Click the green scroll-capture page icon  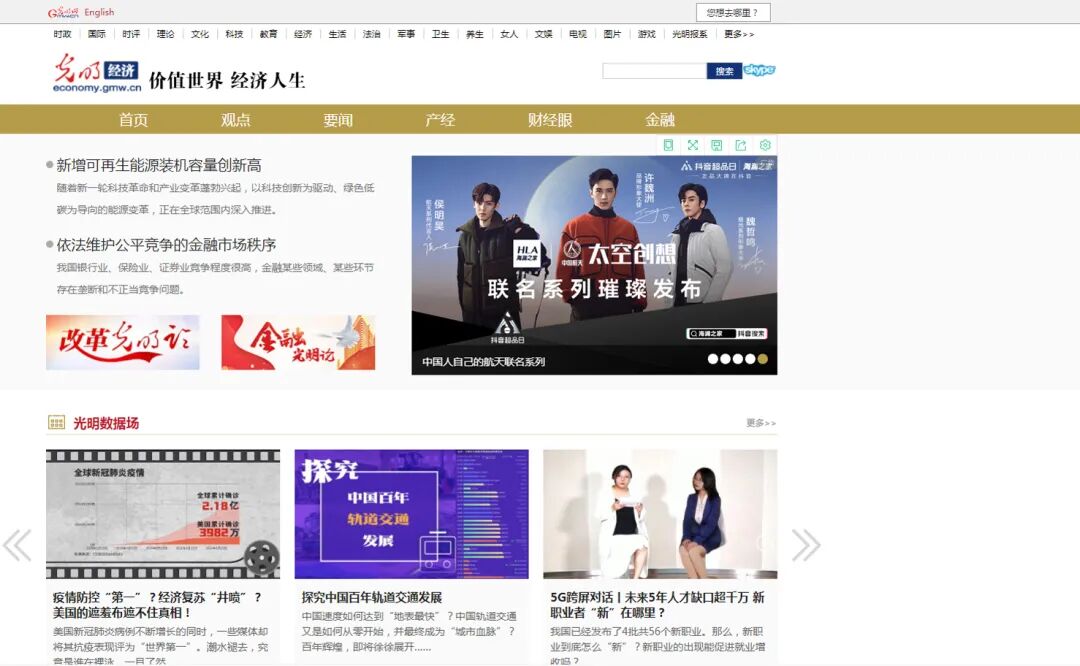(x=668, y=145)
